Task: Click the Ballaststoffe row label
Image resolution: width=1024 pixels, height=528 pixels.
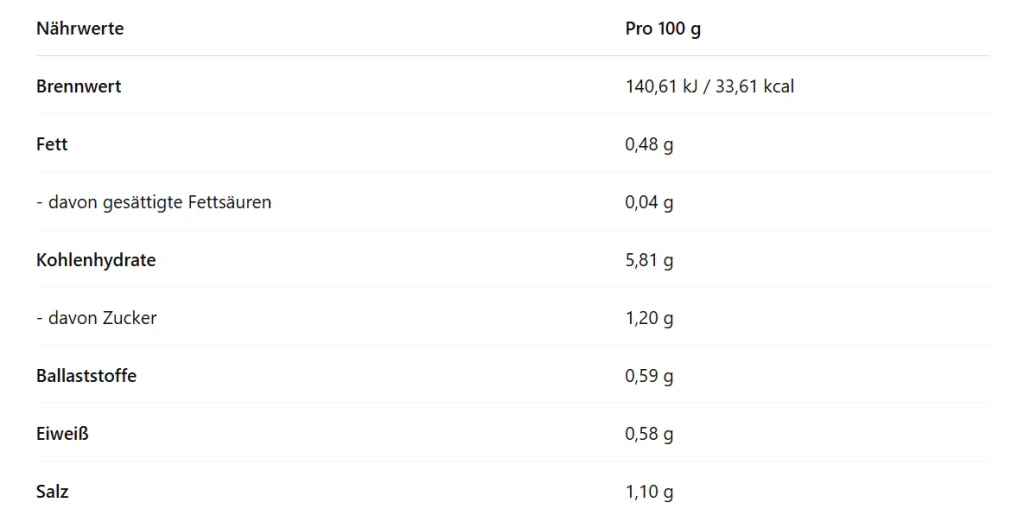Action: pyautogui.click(x=86, y=377)
